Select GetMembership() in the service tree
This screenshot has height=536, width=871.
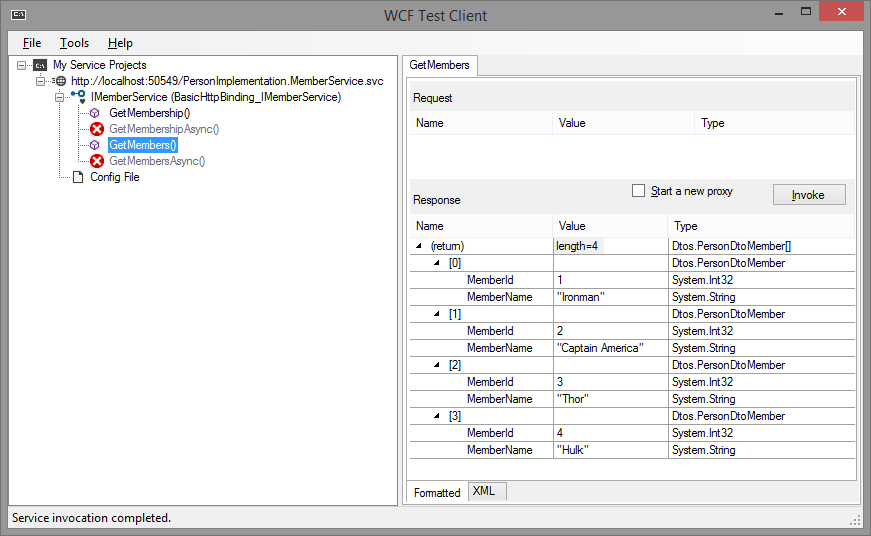tap(149, 113)
